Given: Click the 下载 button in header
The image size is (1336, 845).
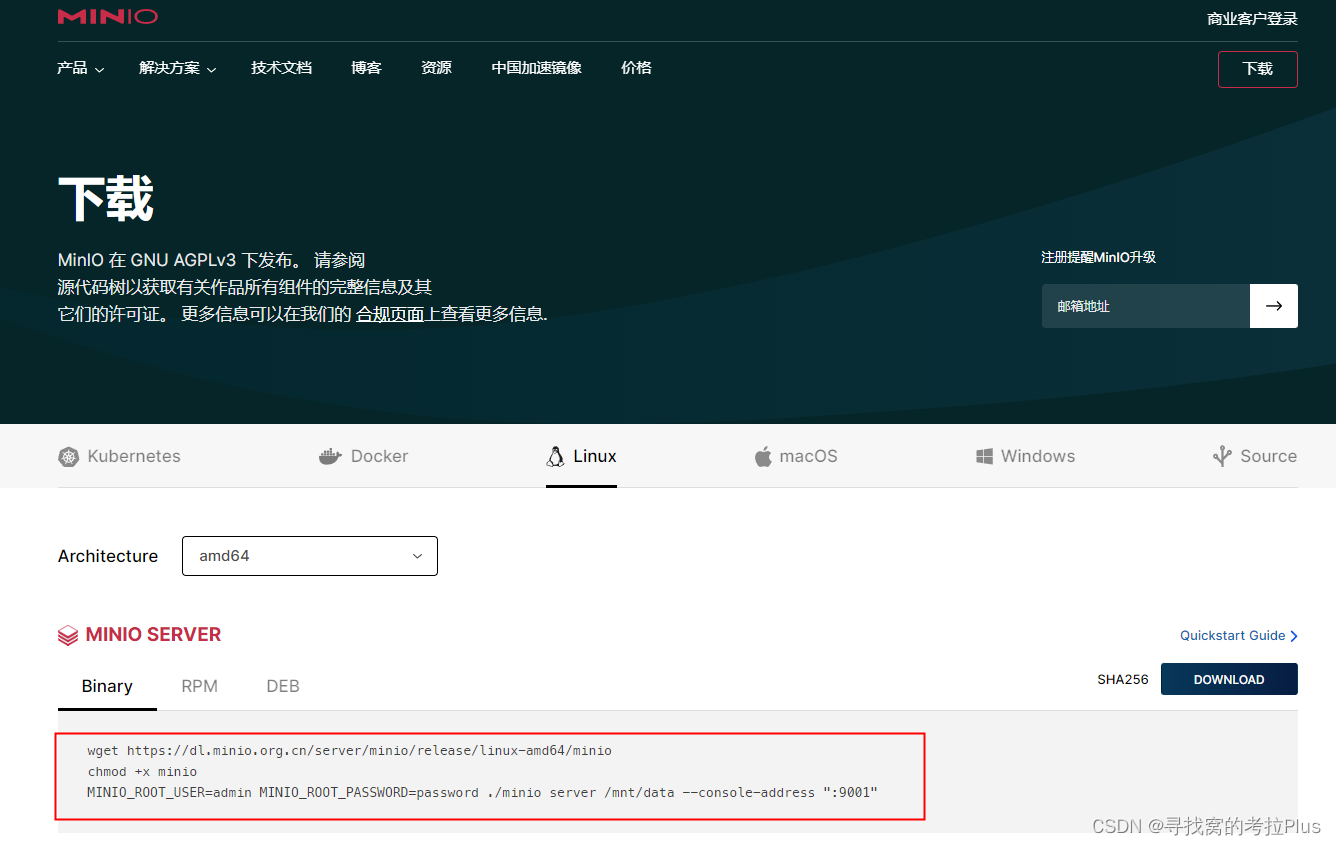Looking at the screenshot, I should pyautogui.click(x=1258, y=69).
